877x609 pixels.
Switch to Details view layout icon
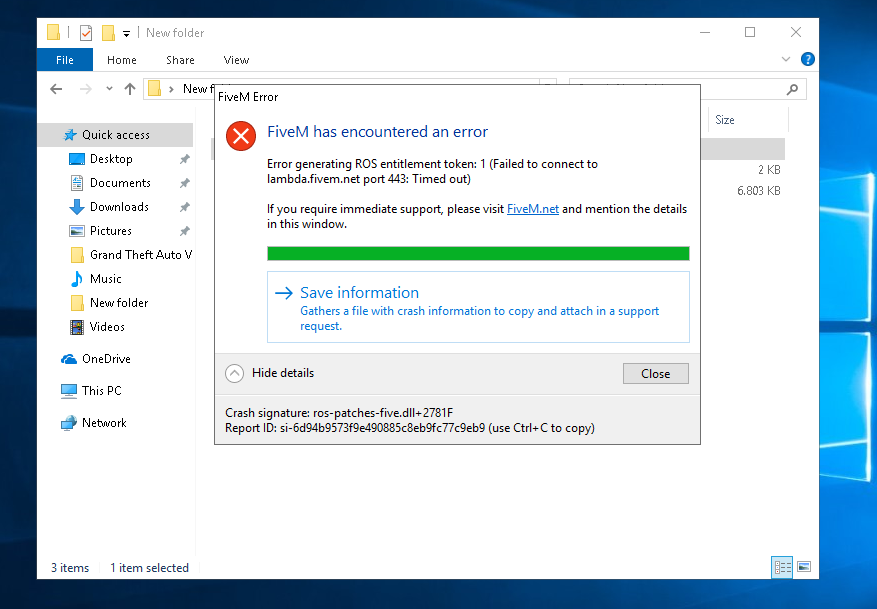[782, 567]
